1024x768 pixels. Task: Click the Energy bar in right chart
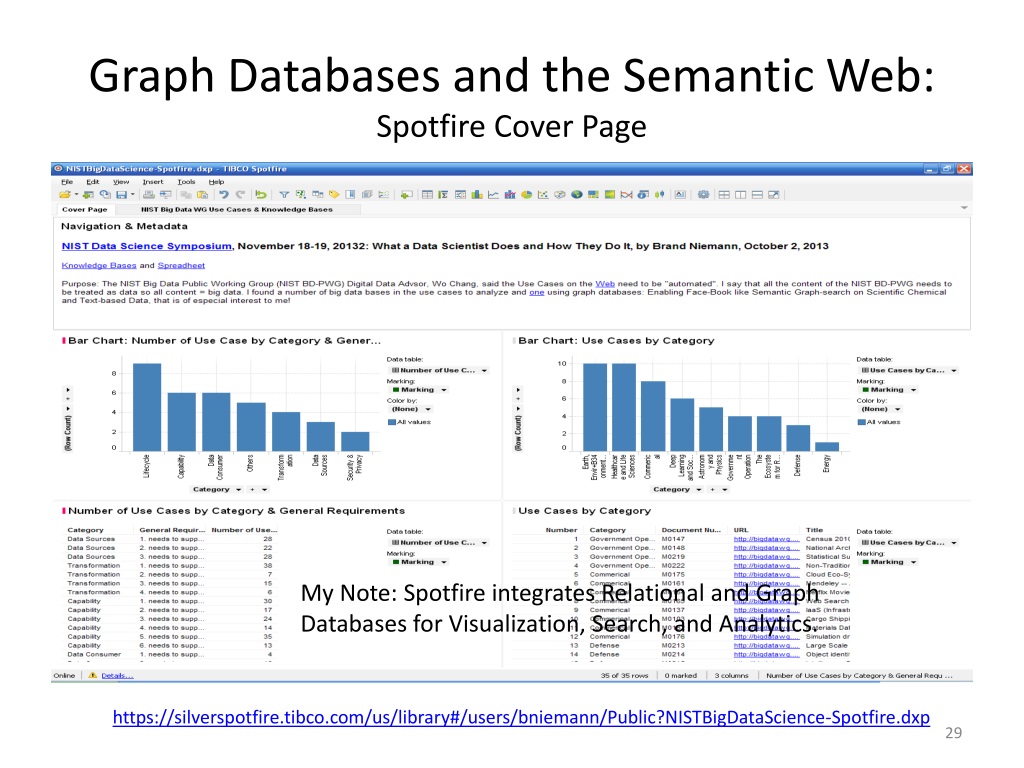(827, 447)
